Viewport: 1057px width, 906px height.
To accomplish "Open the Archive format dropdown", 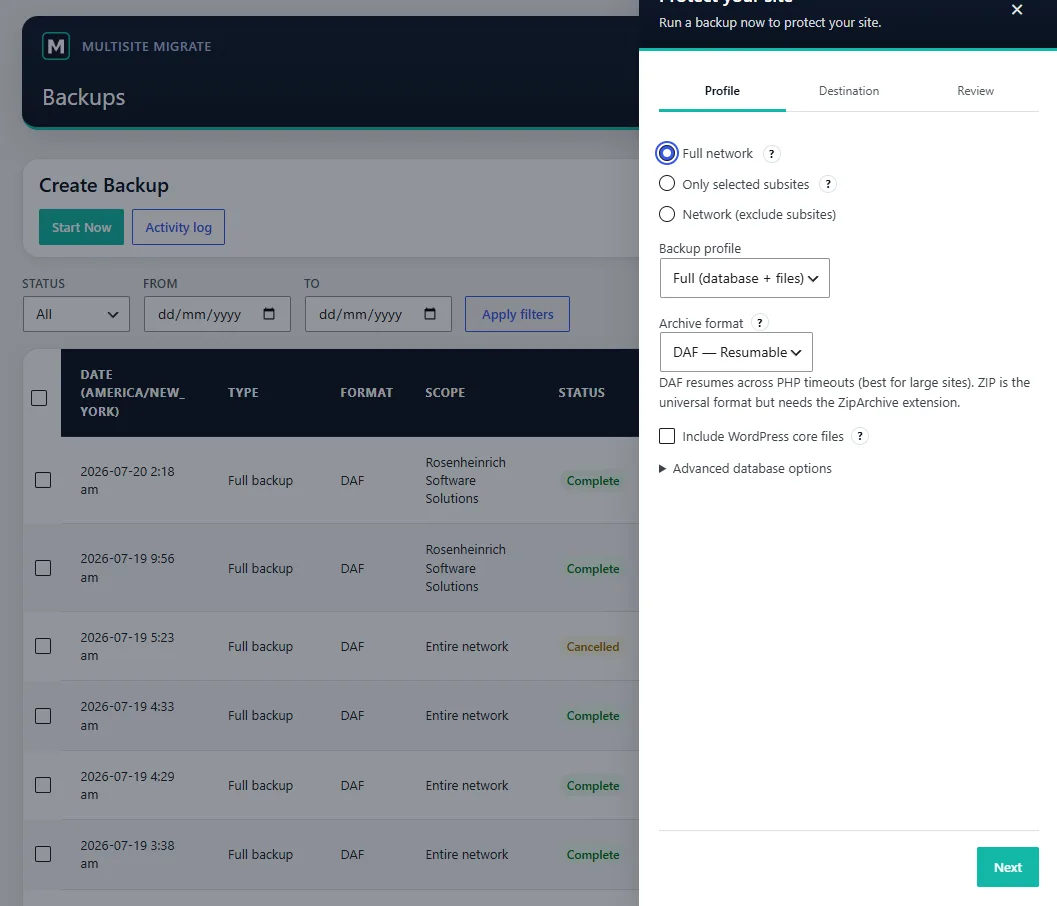I will 736,352.
